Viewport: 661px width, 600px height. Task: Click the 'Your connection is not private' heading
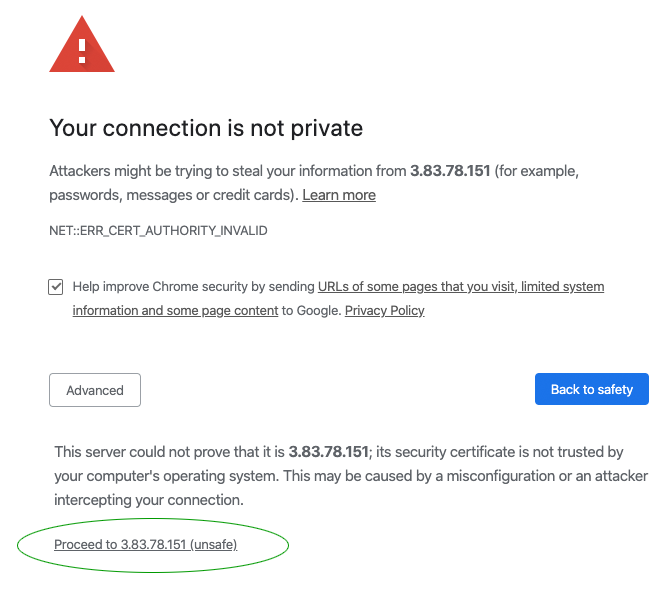point(206,128)
